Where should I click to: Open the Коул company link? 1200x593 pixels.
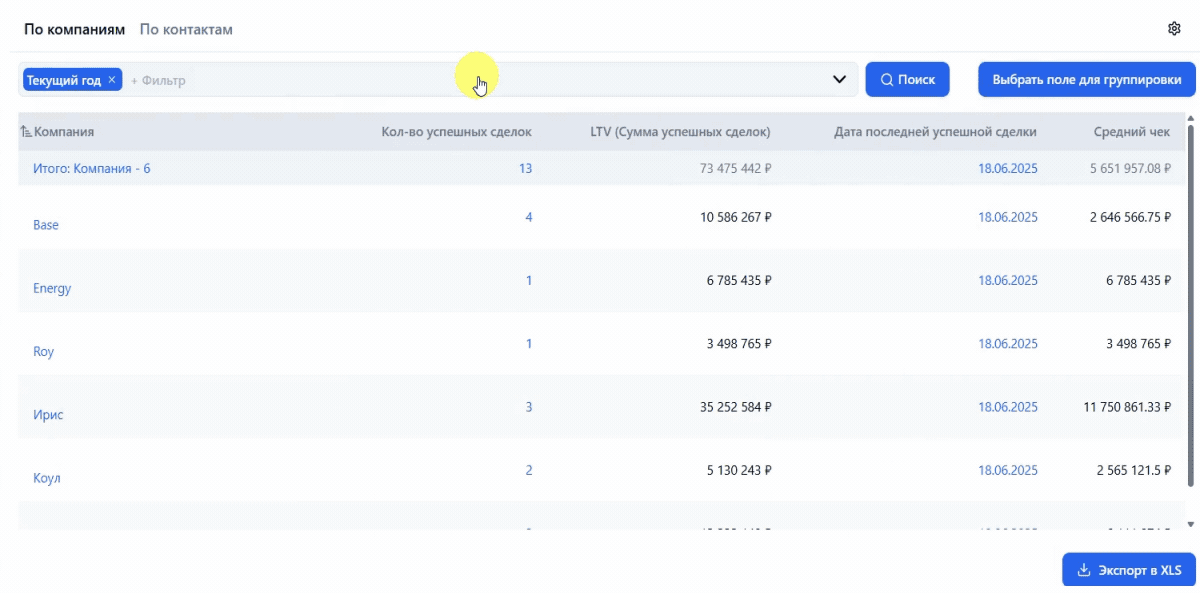point(47,478)
